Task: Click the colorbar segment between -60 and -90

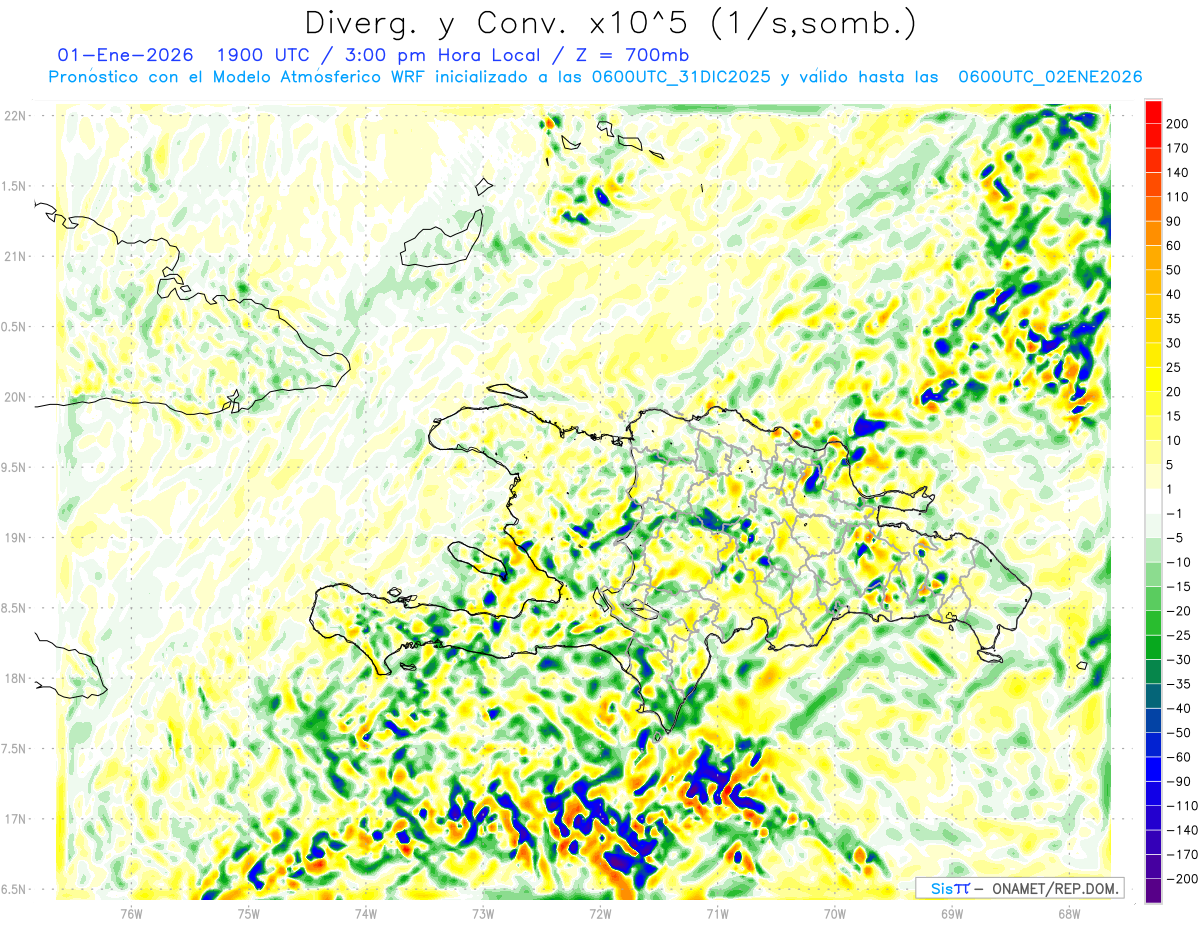Action: pyautogui.click(x=1153, y=769)
